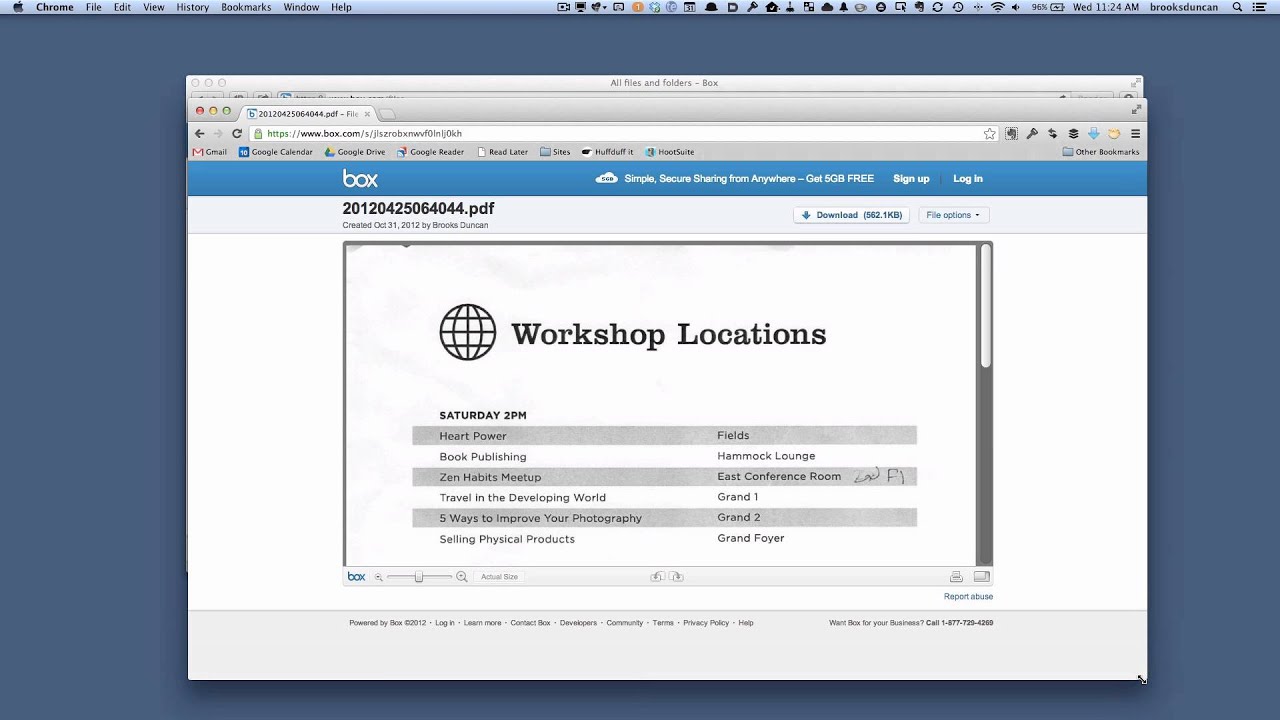Click the Spotlight search icon in menu bar
Image resolution: width=1280 pixels, height=720 pixels.
coord(1237,7)
